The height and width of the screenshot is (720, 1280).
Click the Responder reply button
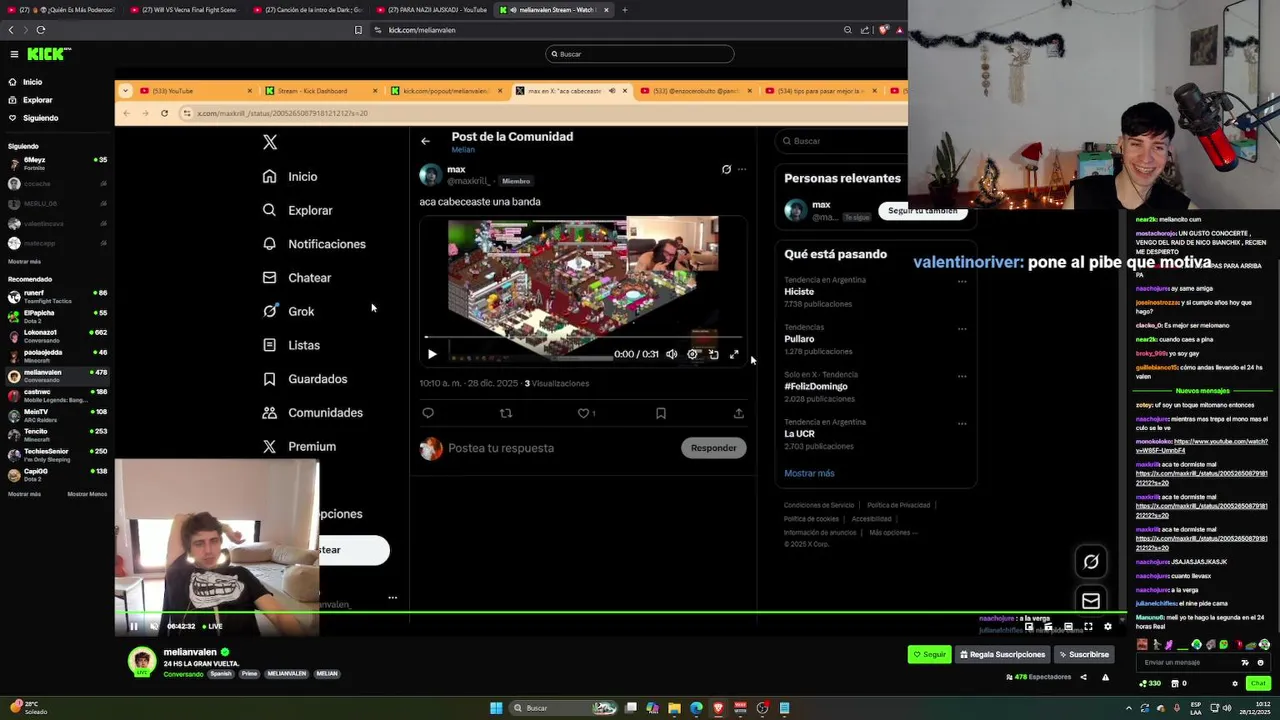click(x=714, y=448)
